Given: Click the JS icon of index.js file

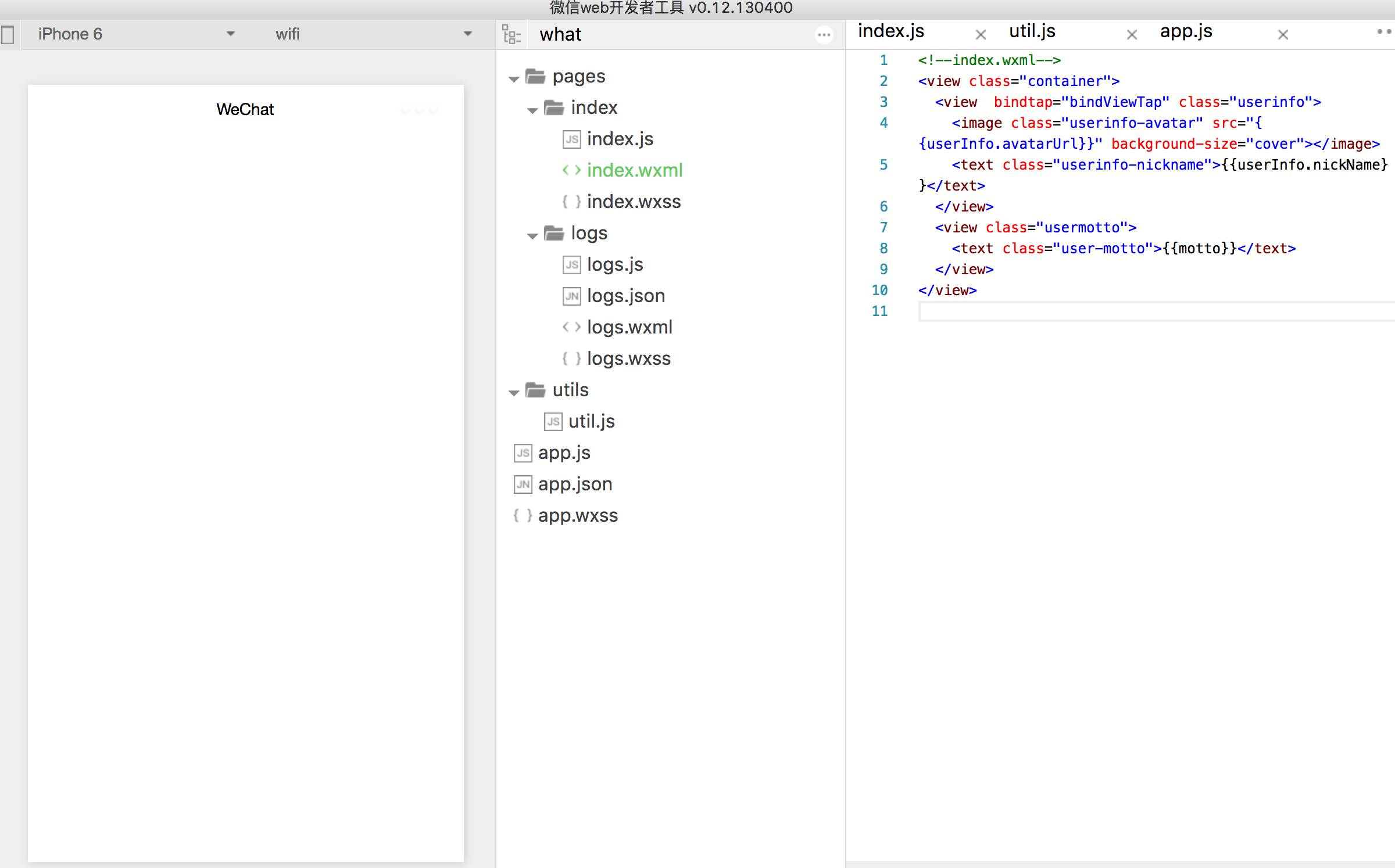Looking at the screenshot, I should pos(571,139).
